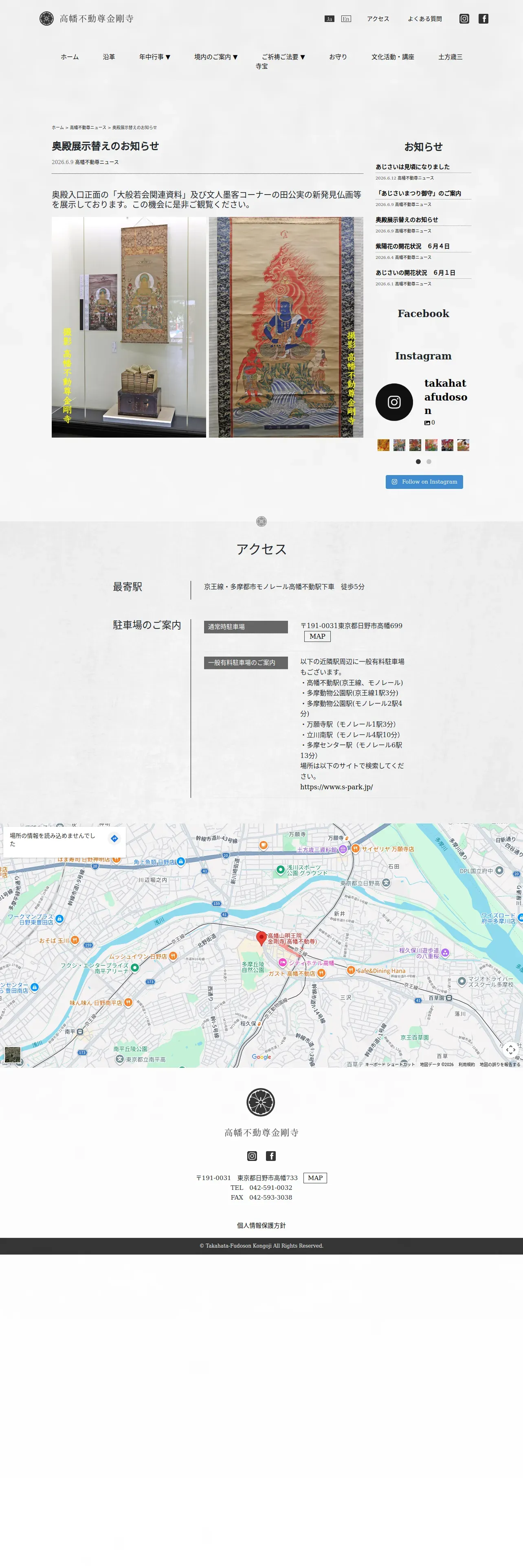Viewport: 523px width, 1568px height.
Task: Click the 角上魚類 日野店 shop marker
Action: [180, 861]
